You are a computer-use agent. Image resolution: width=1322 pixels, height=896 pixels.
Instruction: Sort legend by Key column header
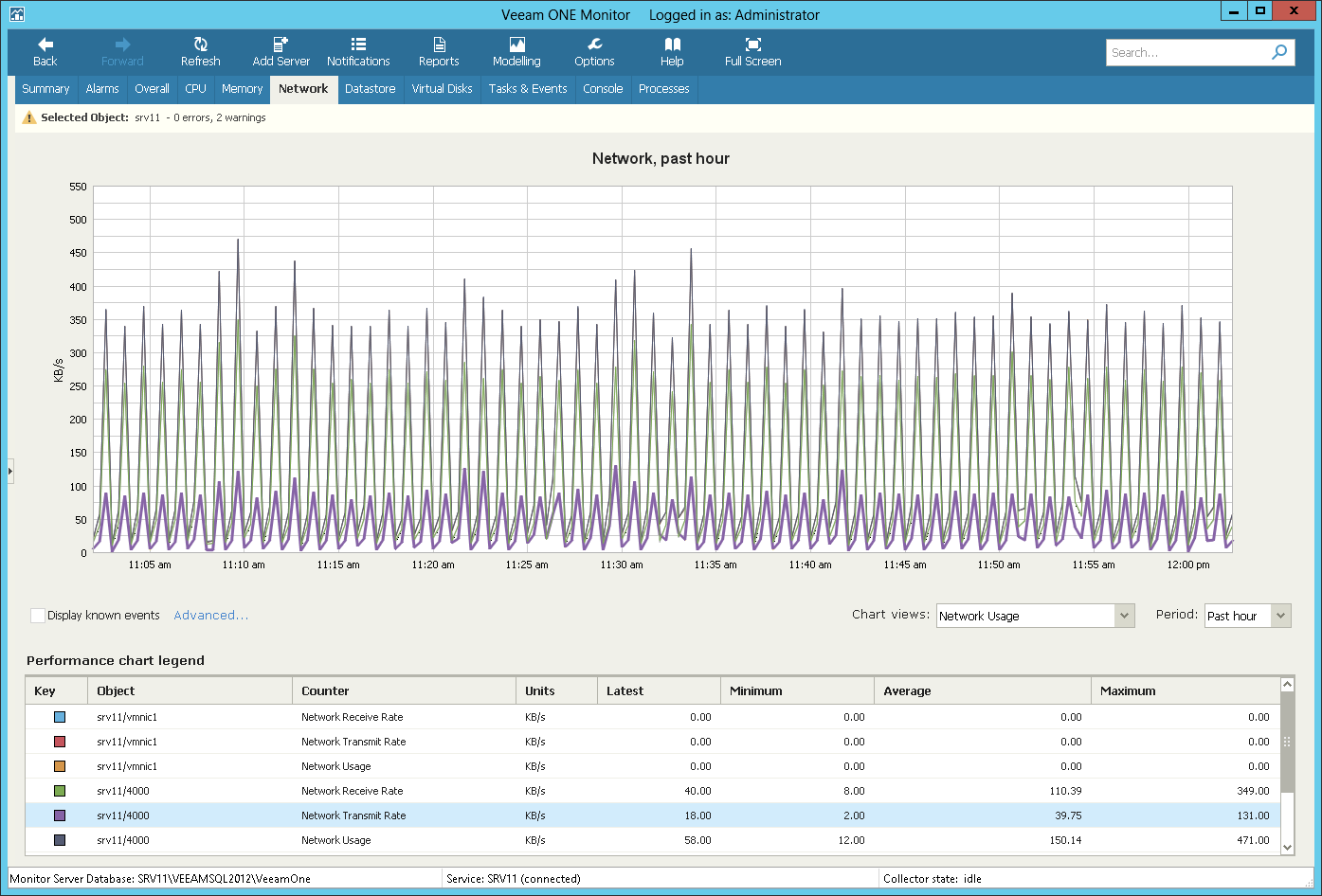(x=57, y=691)
